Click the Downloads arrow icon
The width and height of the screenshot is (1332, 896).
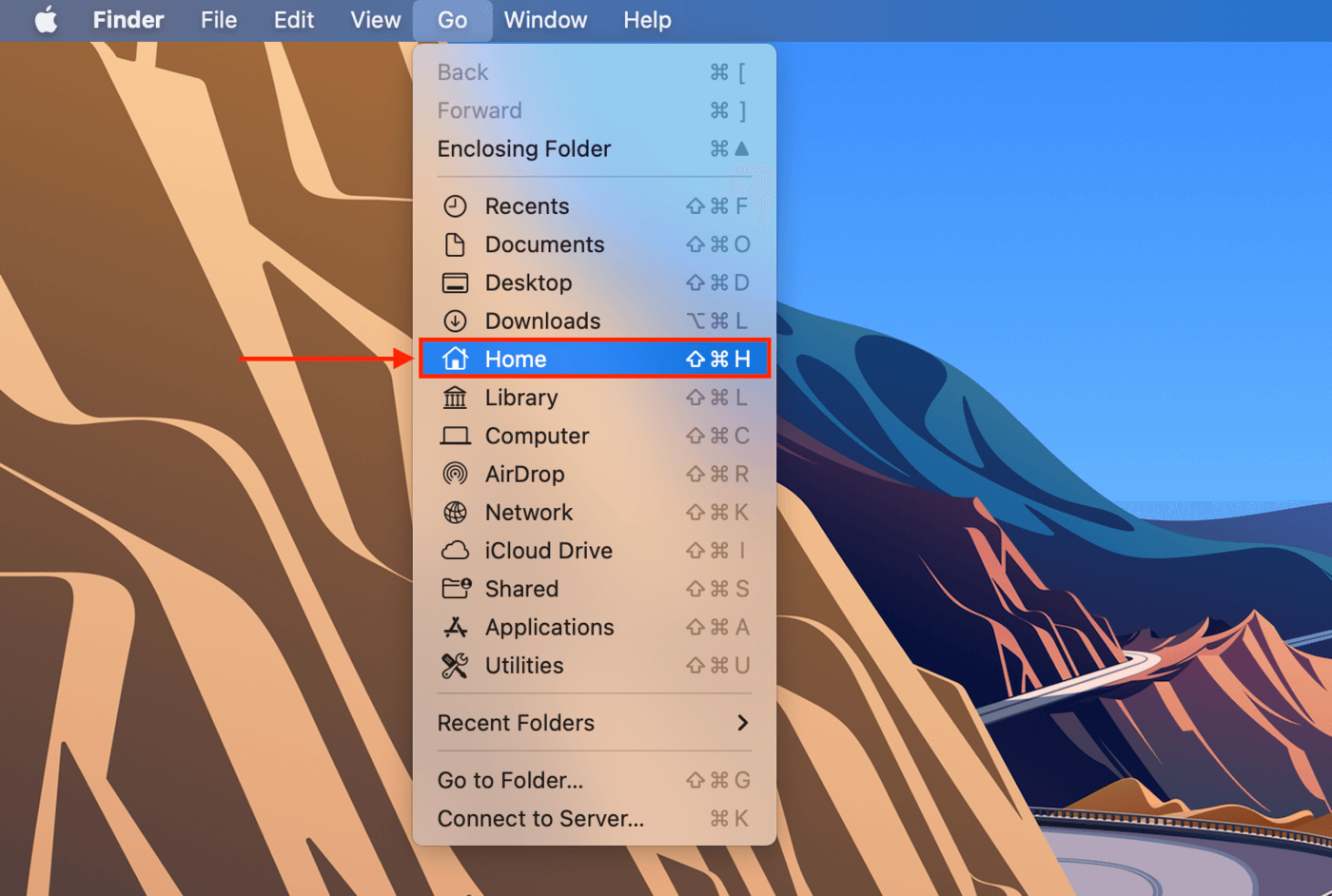pyautogui.click(x=456, y=321)
